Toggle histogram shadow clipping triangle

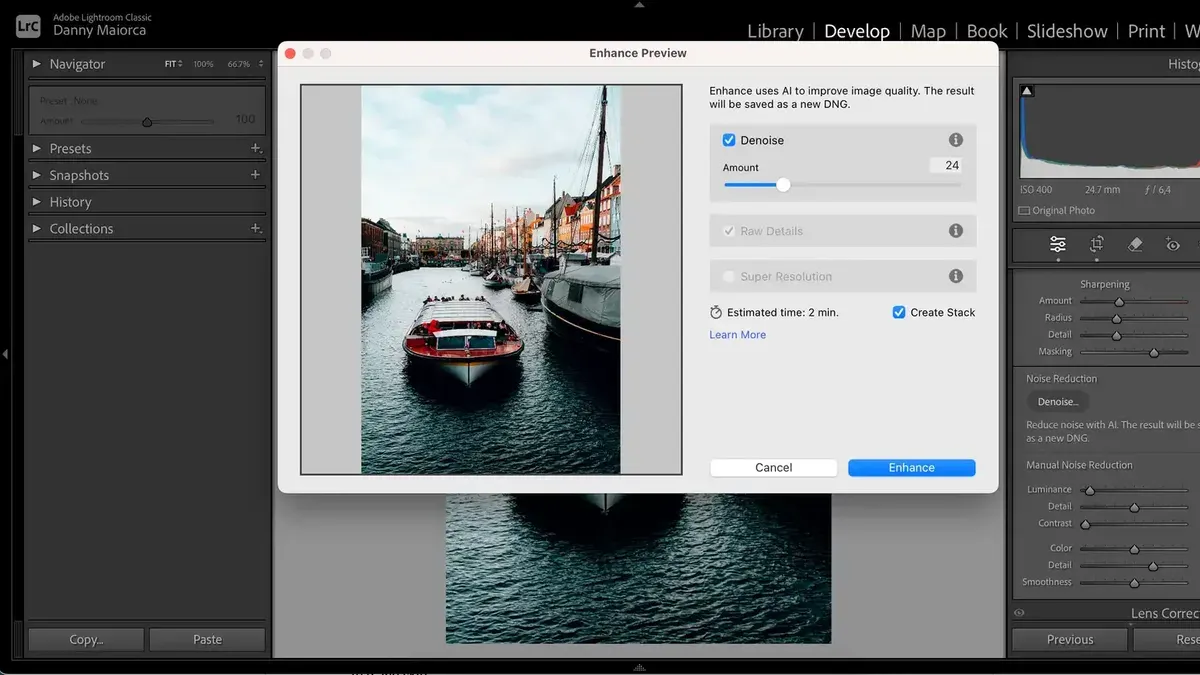(x=1028, y=92)
